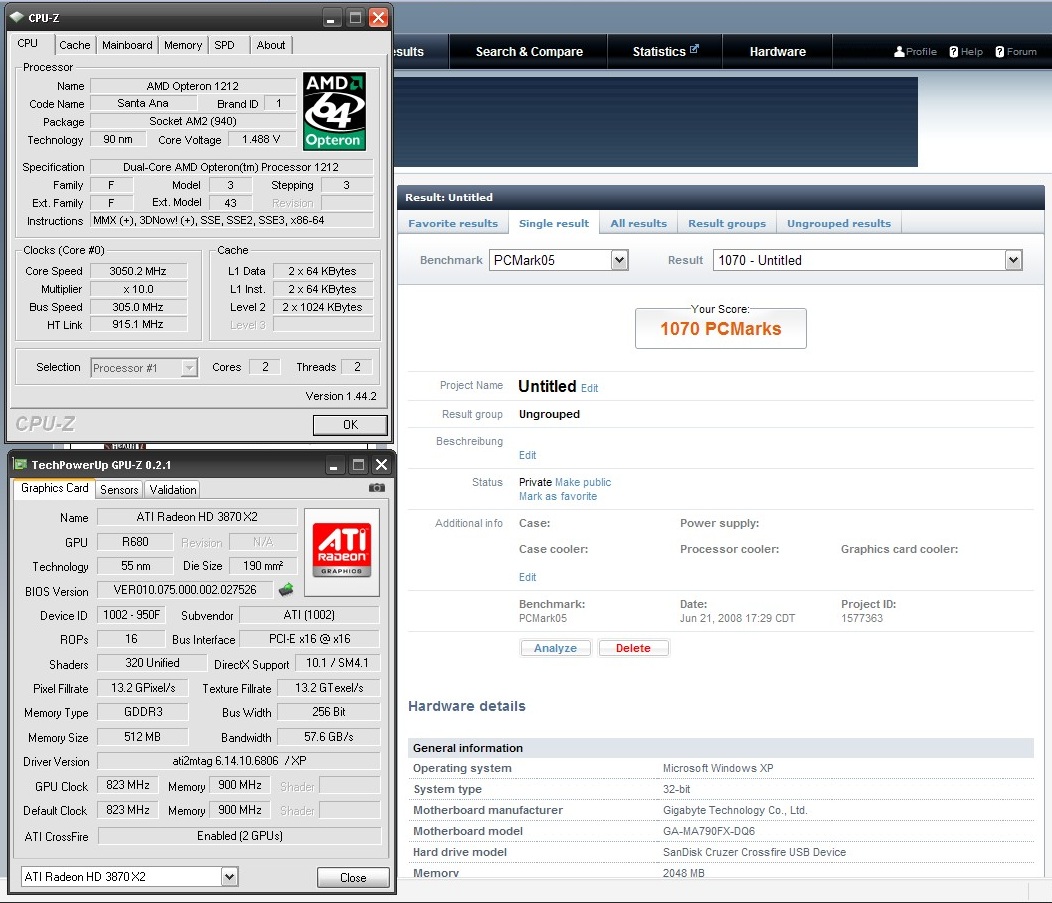Click the OK button in CPU-Z
Viewport: 1052px width, 903px height.
pyautogui.click(x=350, y=425)
